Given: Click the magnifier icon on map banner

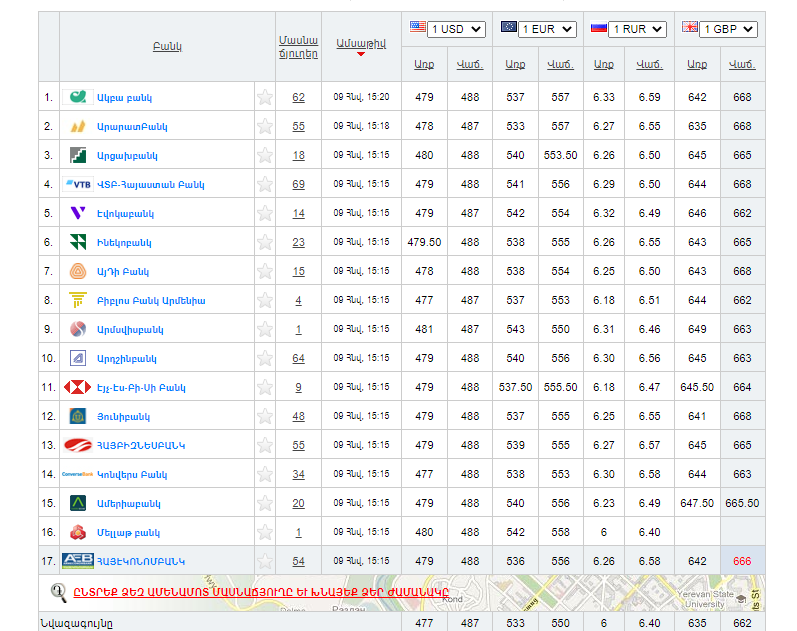Looking at the screenshot, I should [58, 592].
